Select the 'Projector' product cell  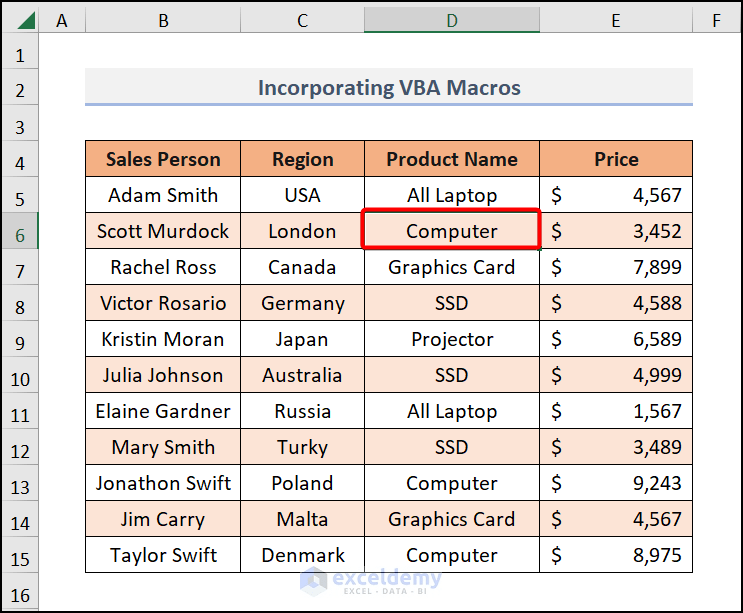pos(452,339)
